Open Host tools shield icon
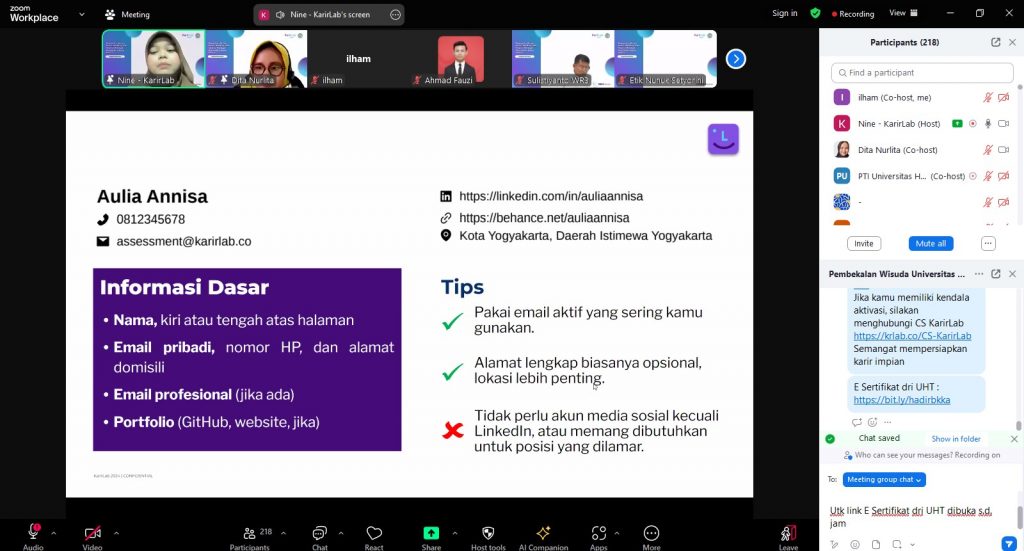The width and height of the screenshot is (1024, 551). click(x=488, y=534)
